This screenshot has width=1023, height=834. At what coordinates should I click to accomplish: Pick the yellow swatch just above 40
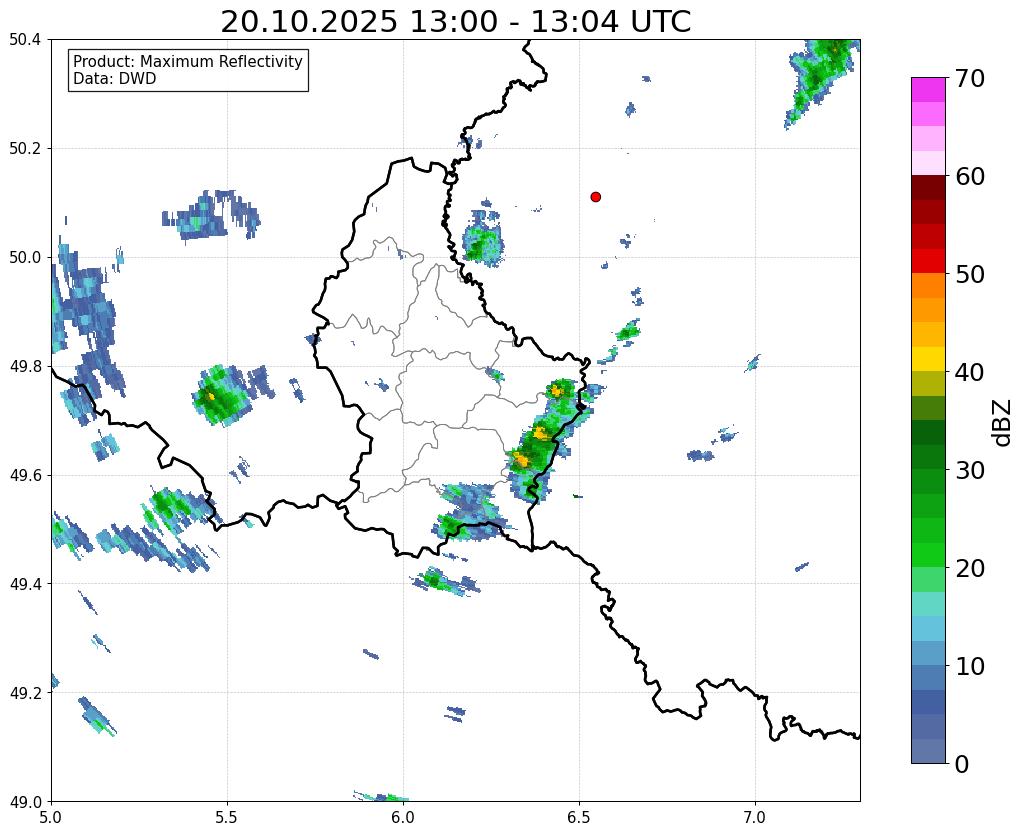(928, 359)
